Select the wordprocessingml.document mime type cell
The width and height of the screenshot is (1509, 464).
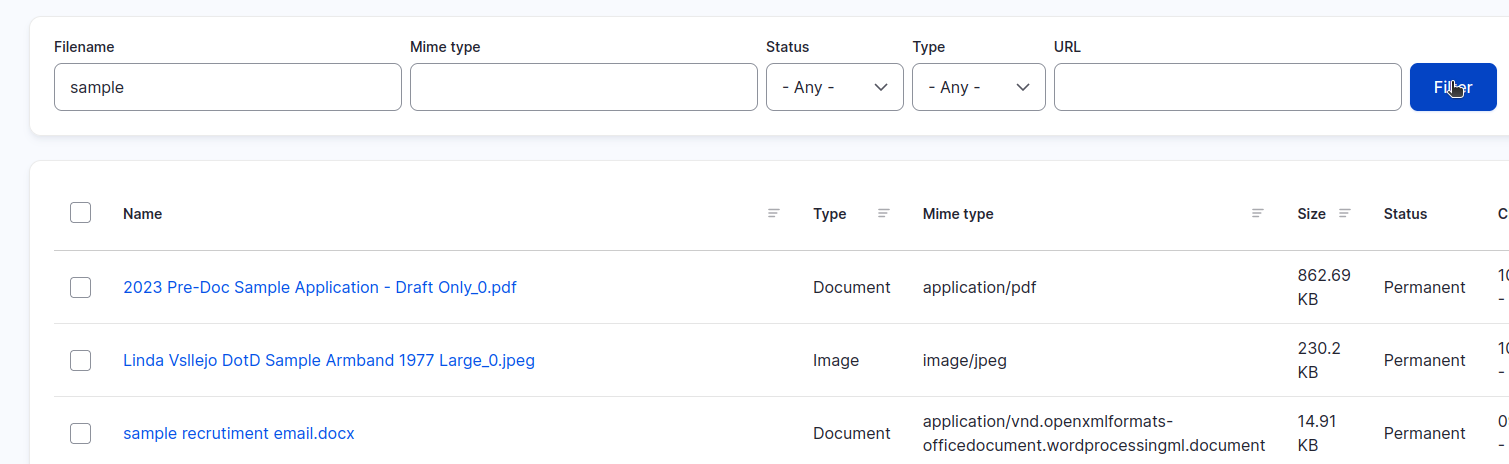pyautogui.click(x=1094, y=433)
